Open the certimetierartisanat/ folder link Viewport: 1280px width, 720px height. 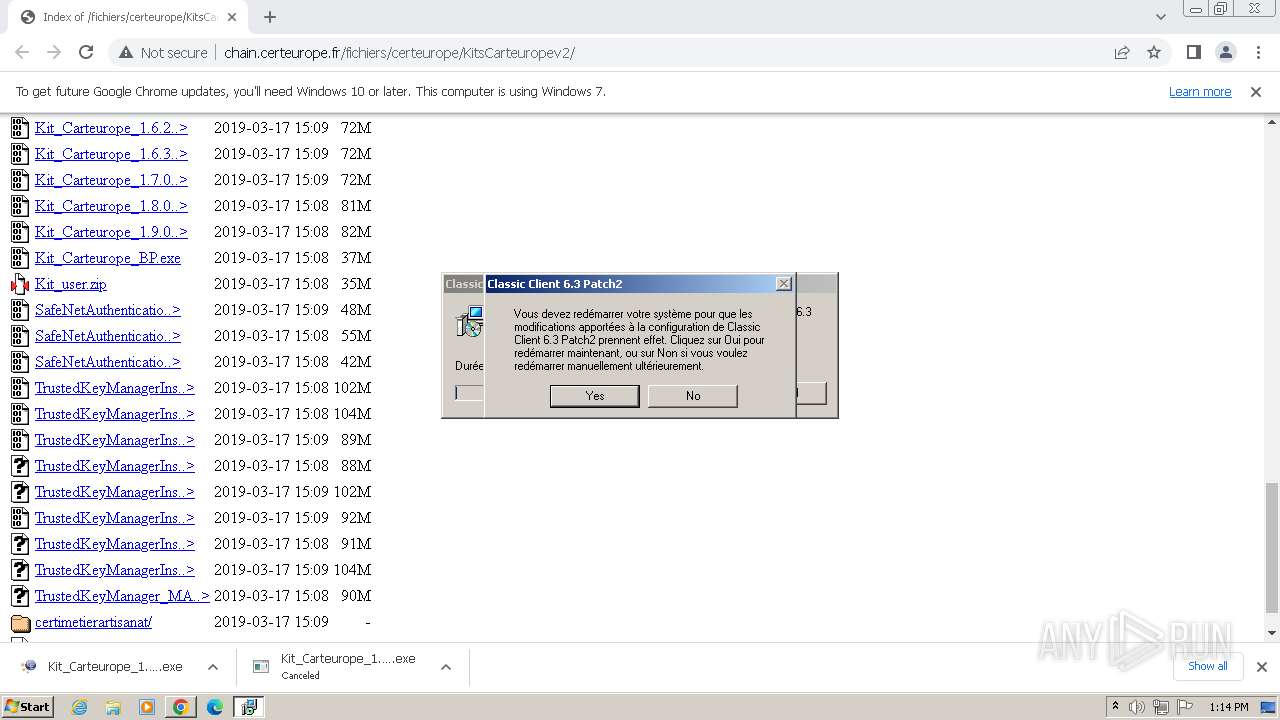(x=93, y=622)
